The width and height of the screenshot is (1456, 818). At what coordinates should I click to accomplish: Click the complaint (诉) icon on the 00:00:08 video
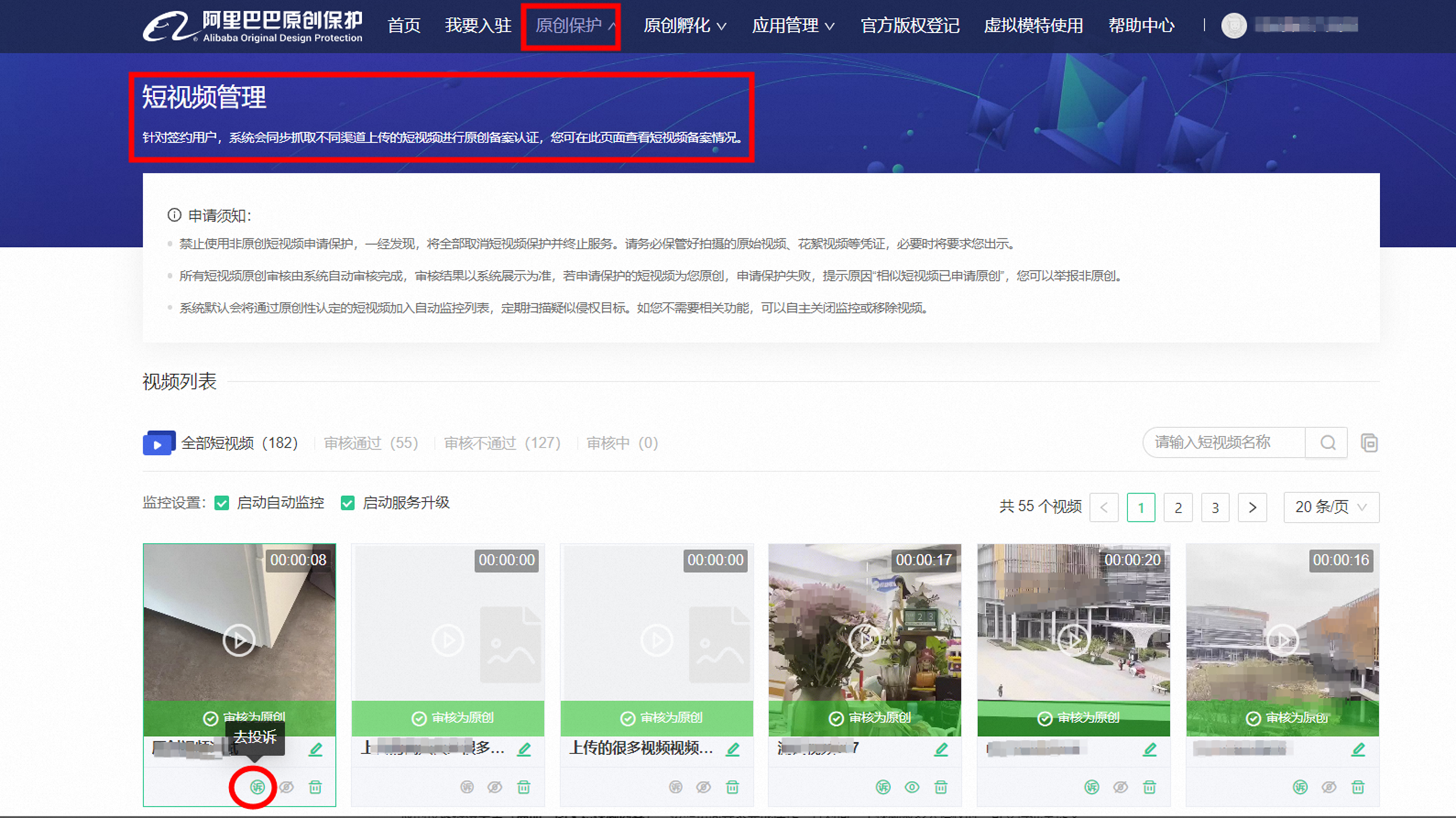257,787
